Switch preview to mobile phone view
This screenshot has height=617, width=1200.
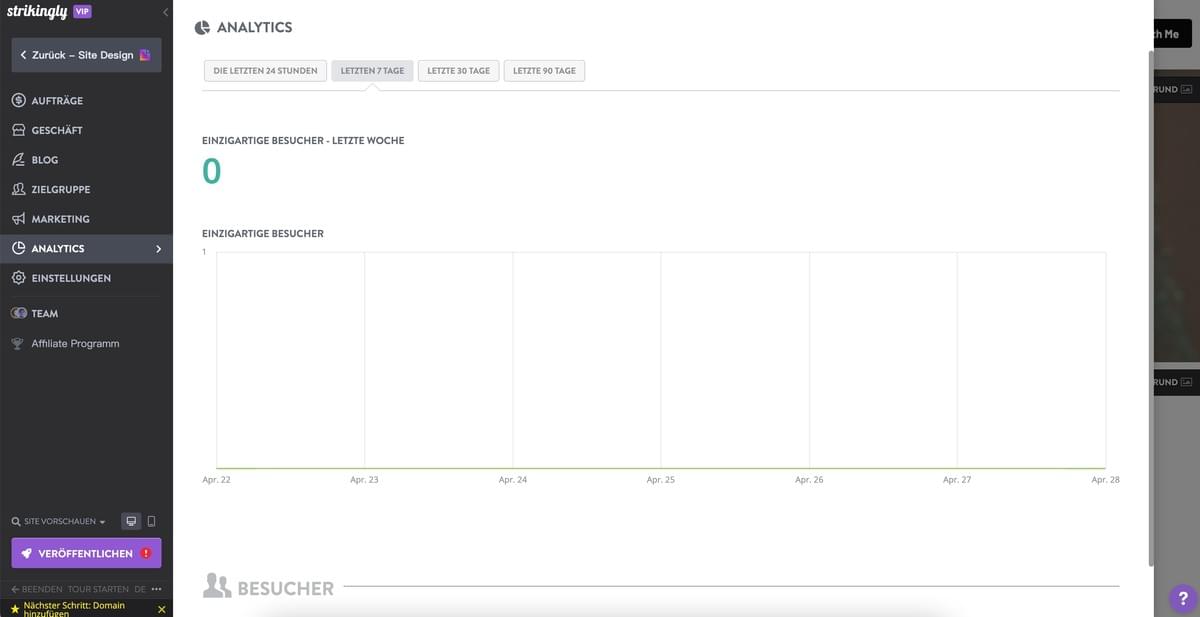point(151,520)
